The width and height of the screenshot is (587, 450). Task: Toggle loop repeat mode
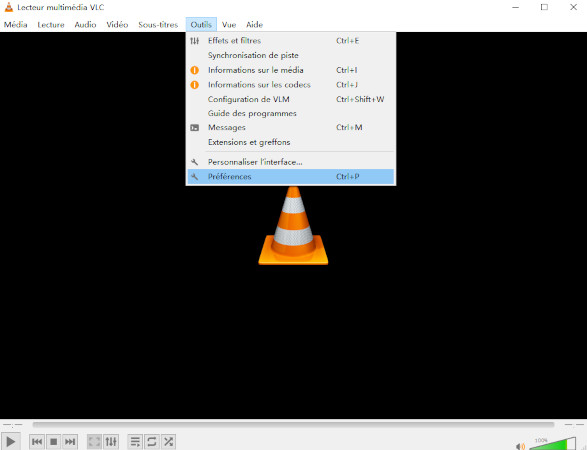pos(152,442)
